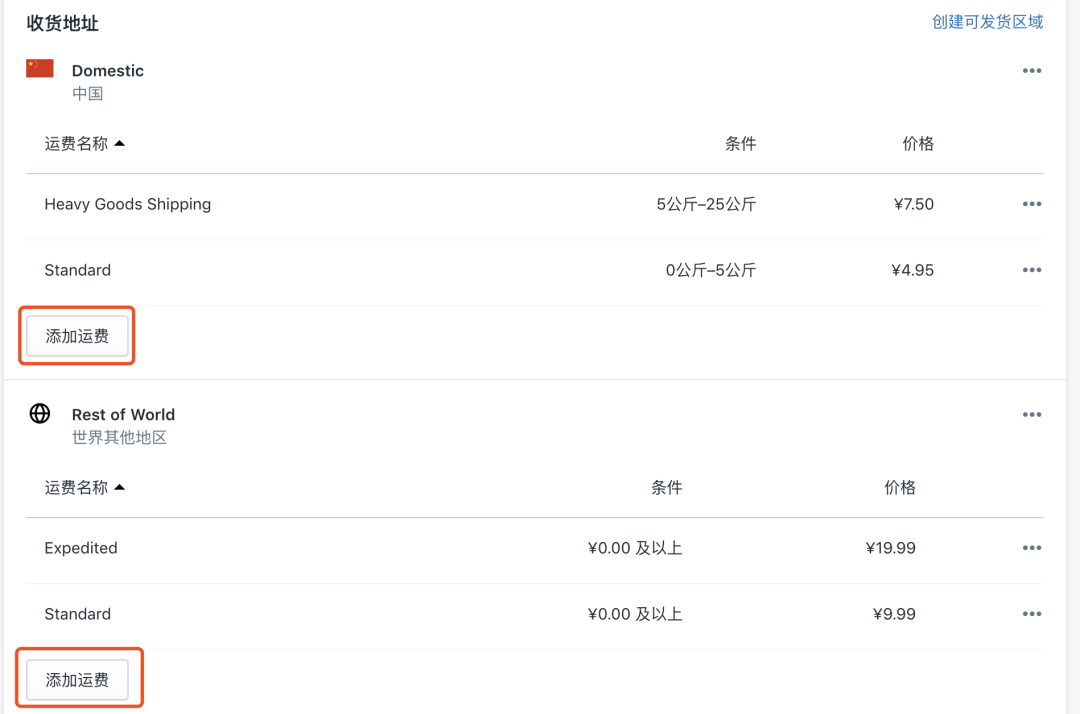1080x714 pixels.
Task: Click the Domestic zone title
Action: click(107, 71)
